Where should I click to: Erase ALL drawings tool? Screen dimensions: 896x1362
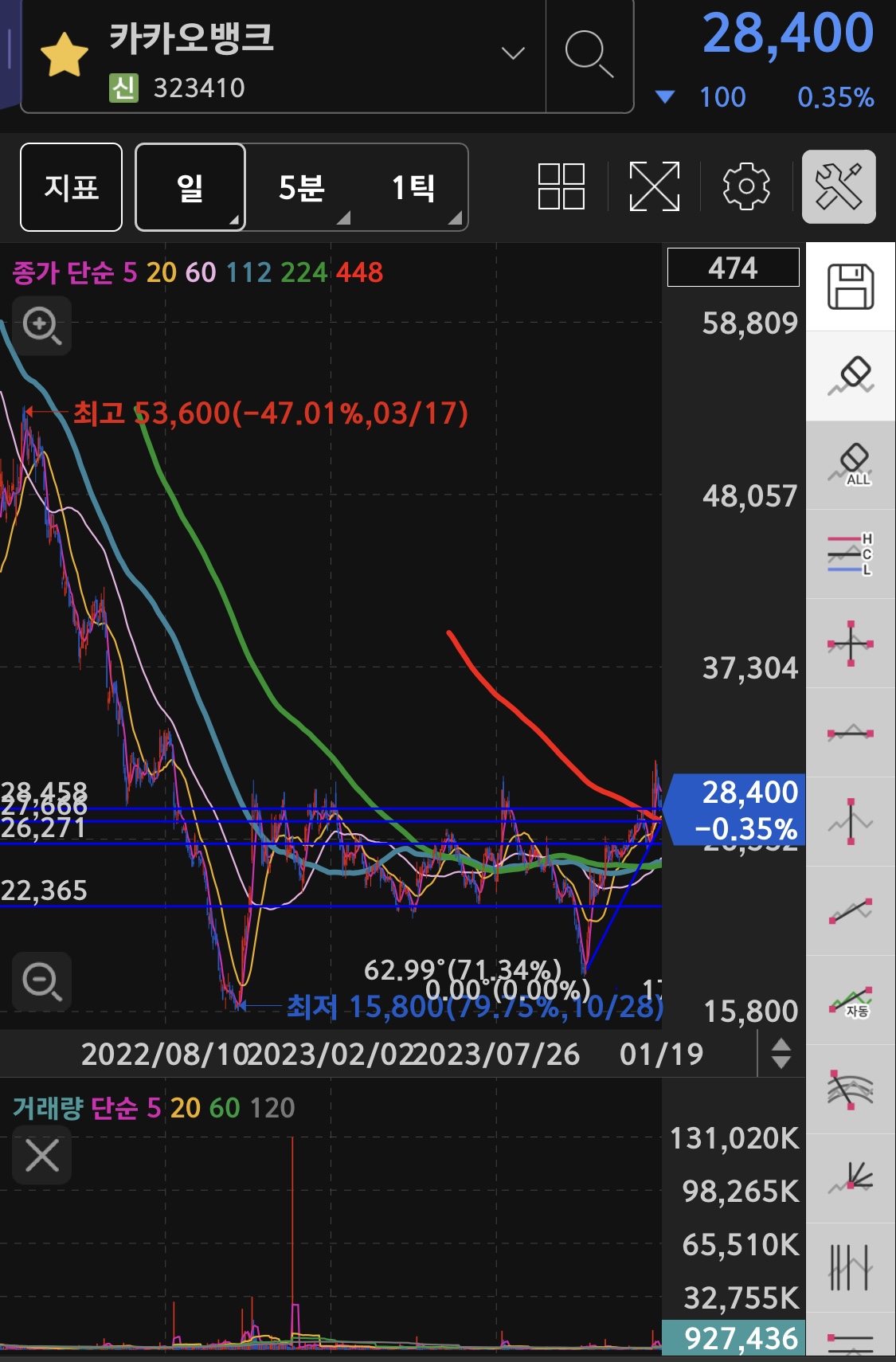tap(851, 465)
